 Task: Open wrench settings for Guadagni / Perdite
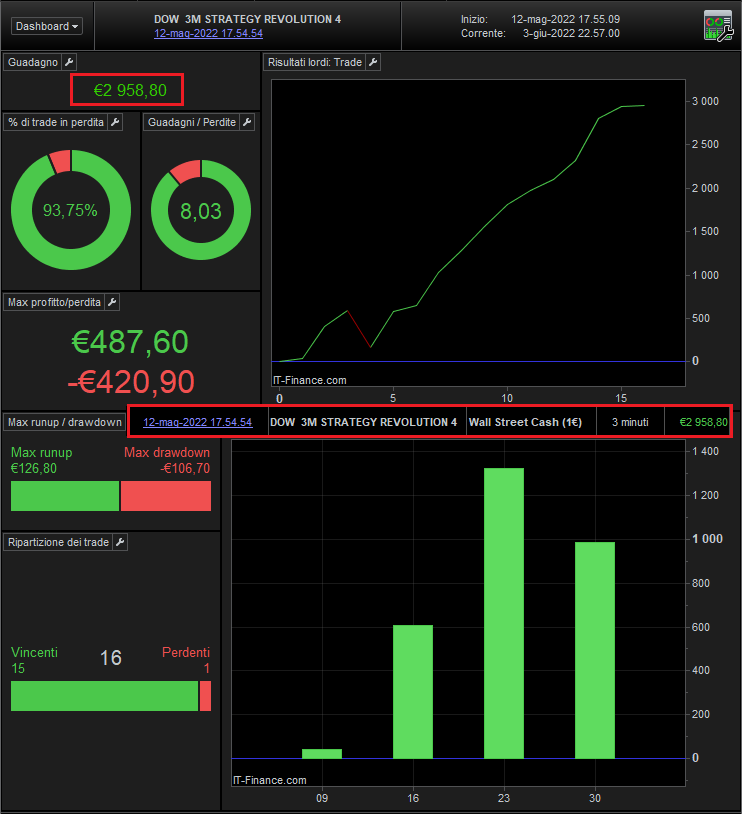247,122
